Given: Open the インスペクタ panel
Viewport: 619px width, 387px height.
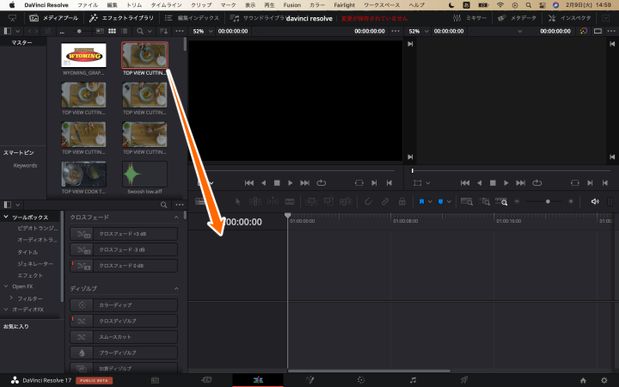Looking at the screenshot, I should pos(569,18).
